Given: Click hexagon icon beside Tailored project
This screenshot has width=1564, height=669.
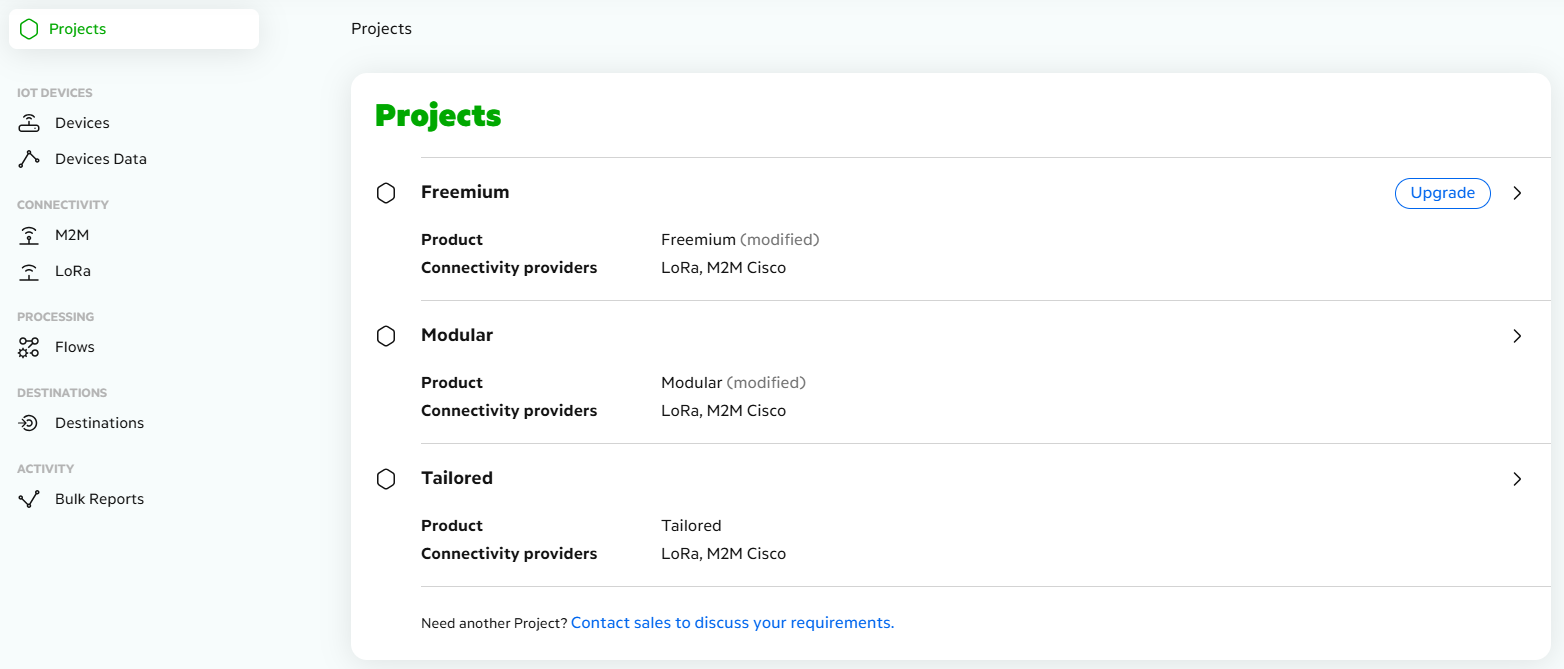Looking at the screenshot, I should pos(386,479).
